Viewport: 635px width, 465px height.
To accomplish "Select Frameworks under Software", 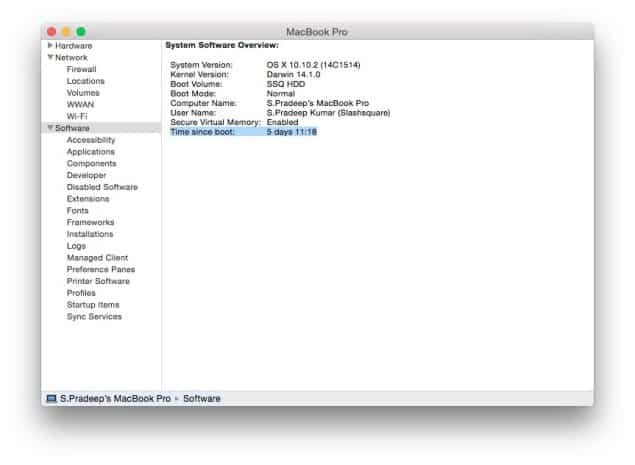I will point(90,222).
